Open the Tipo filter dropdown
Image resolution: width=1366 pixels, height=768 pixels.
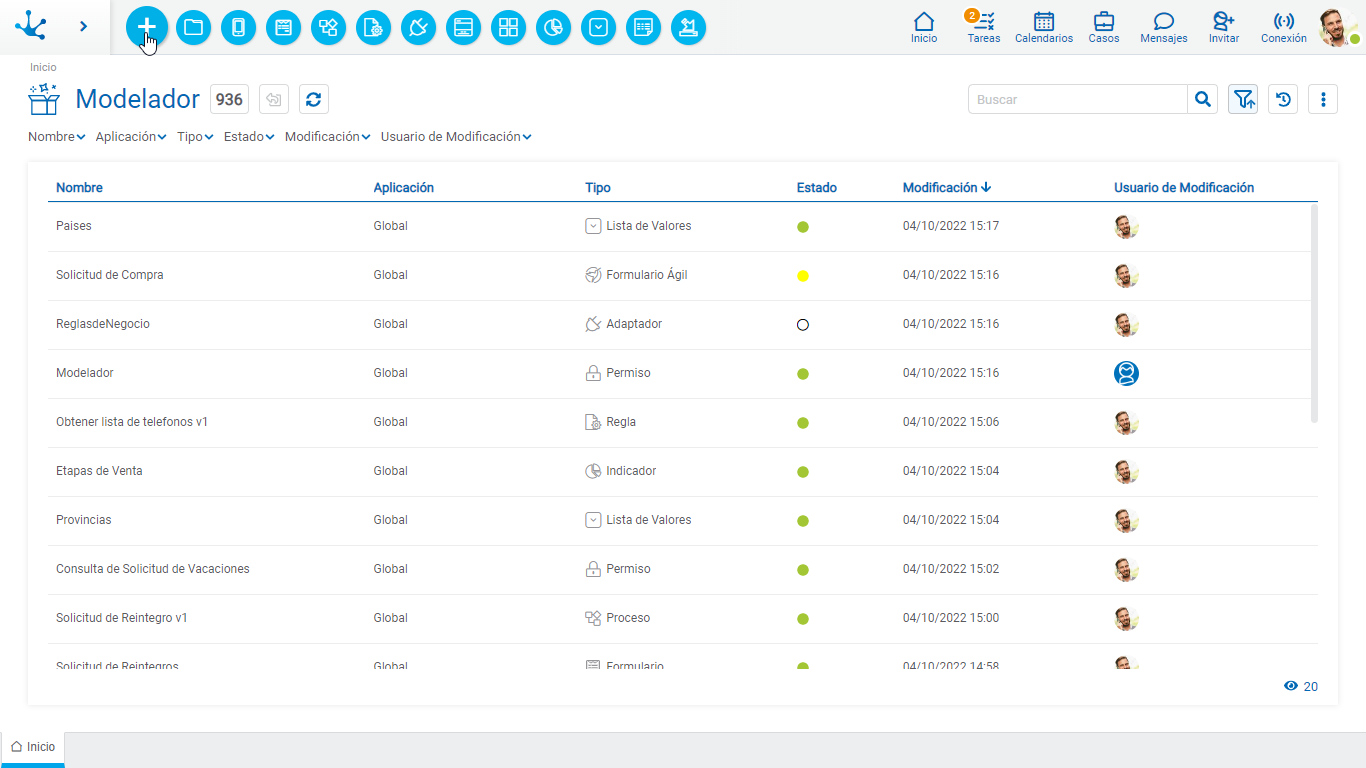(x=195, y=137)
